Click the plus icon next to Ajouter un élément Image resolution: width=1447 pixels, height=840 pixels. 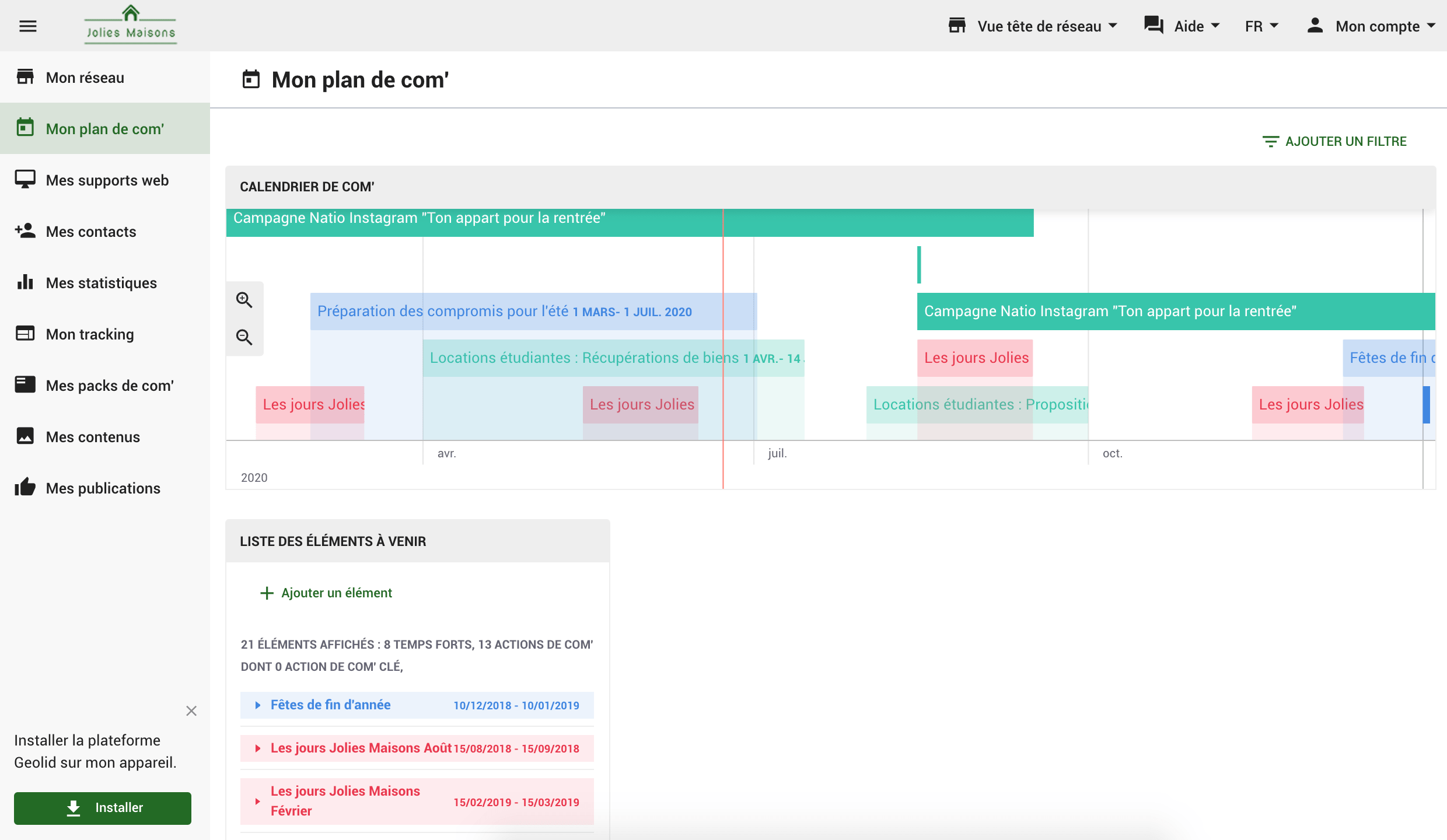(x=267, y=593)
